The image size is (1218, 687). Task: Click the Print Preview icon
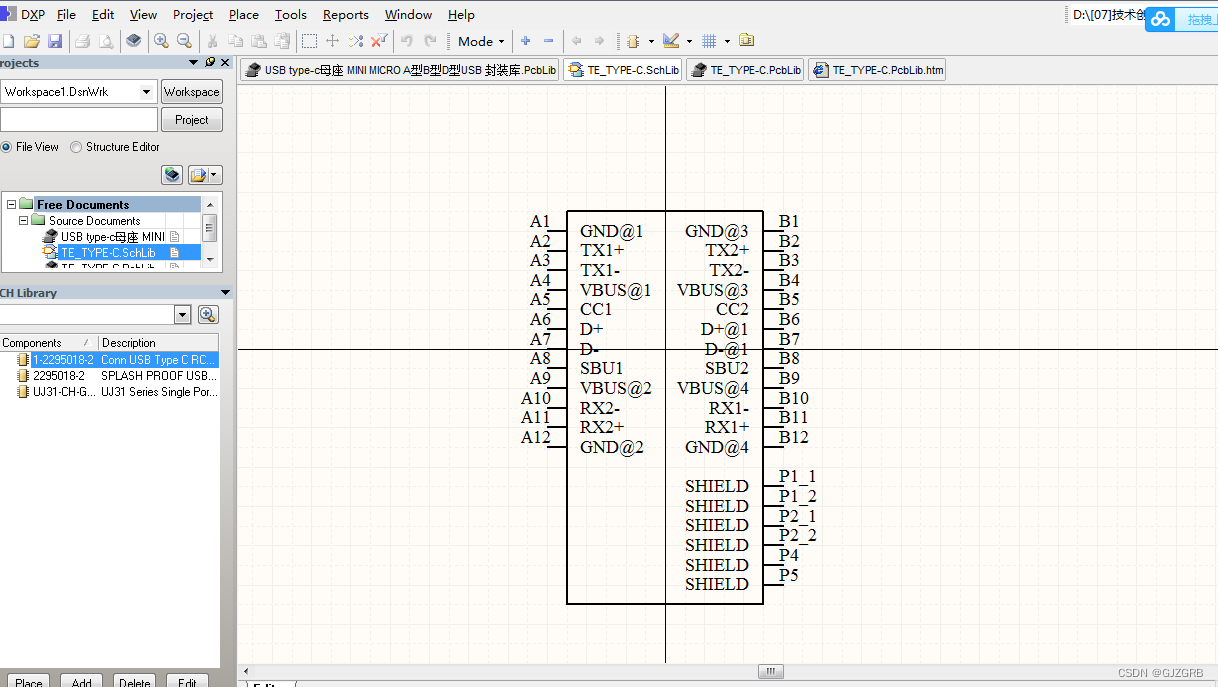106,41
